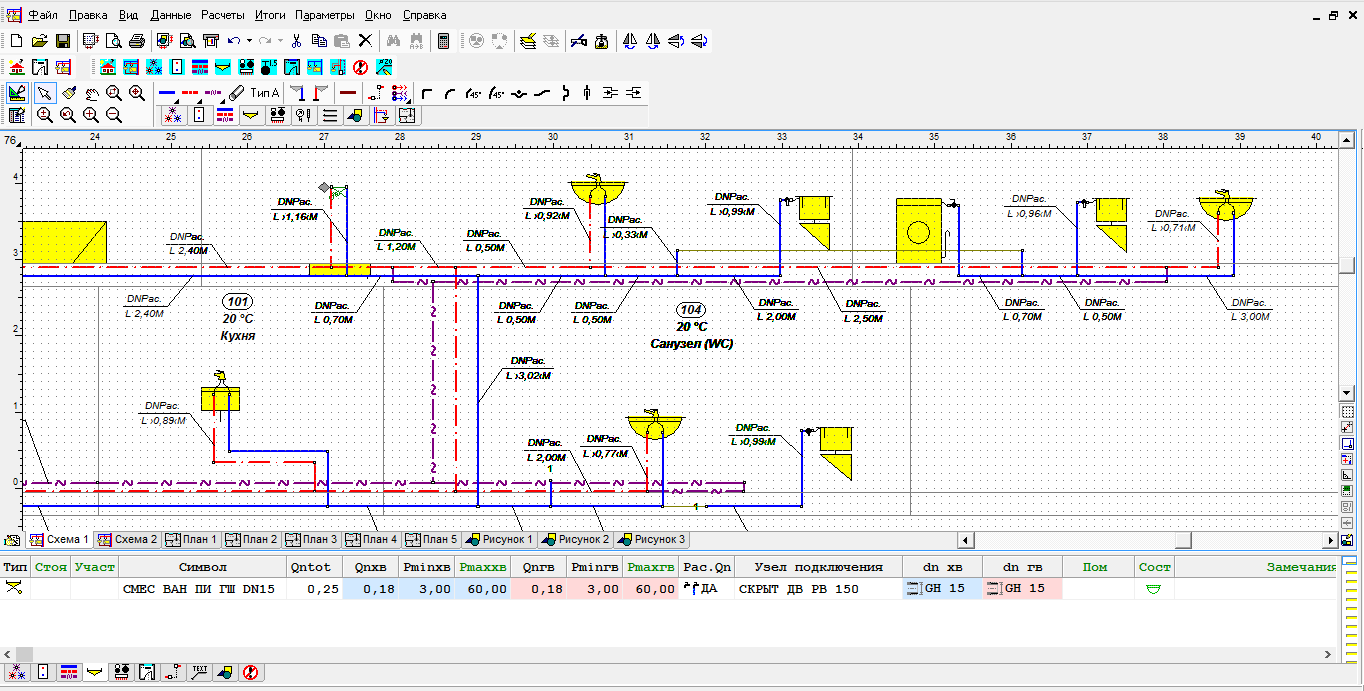
Task: Select the arrow pointer tool
Action: 45,93
